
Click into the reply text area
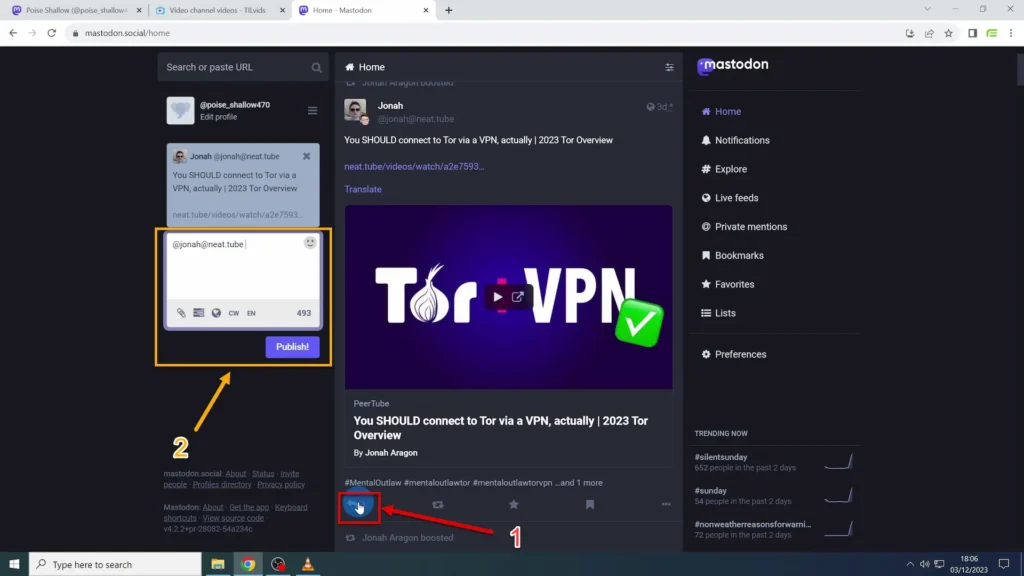[x=242, y=268]
